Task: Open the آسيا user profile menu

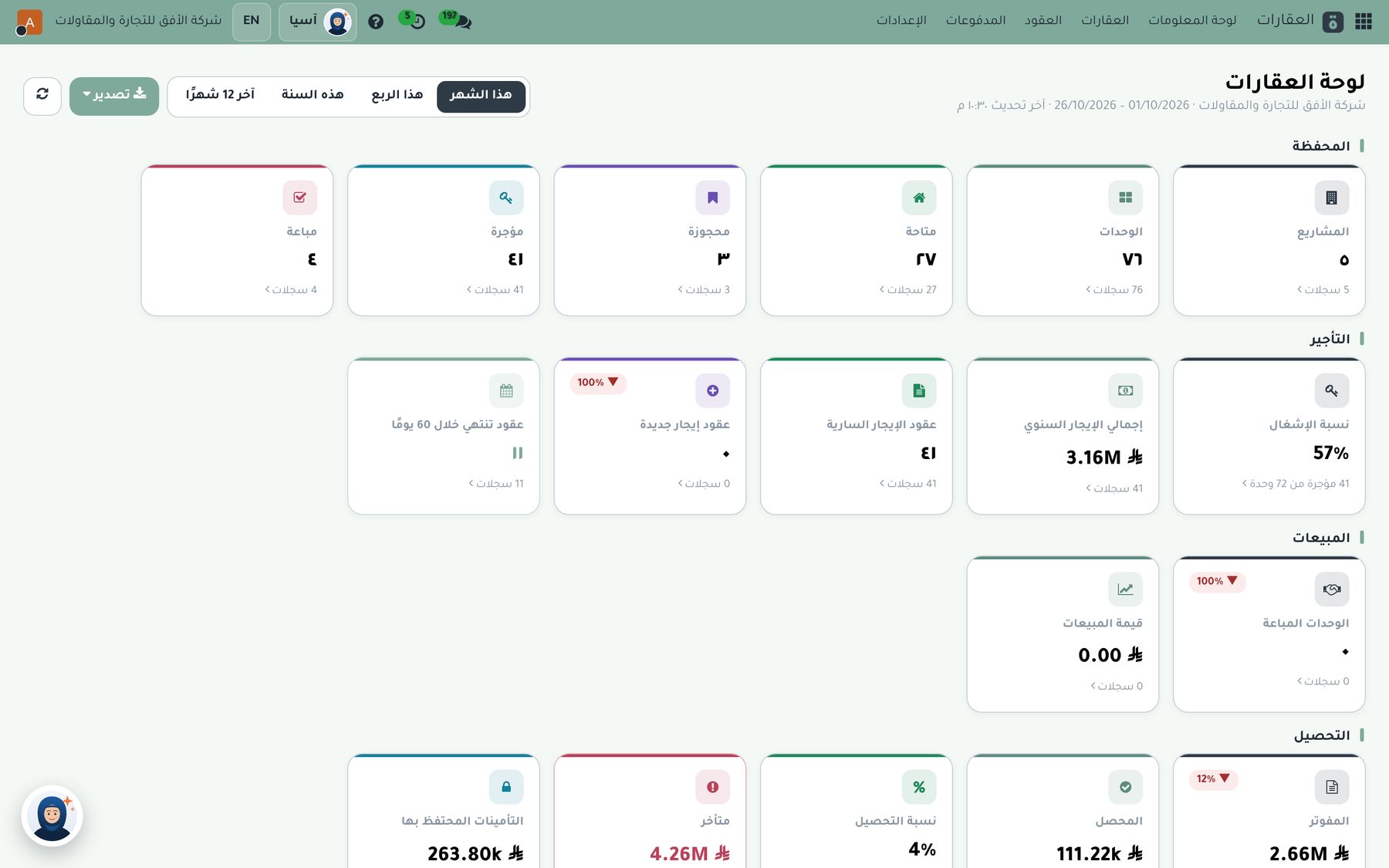Action: 318,22
